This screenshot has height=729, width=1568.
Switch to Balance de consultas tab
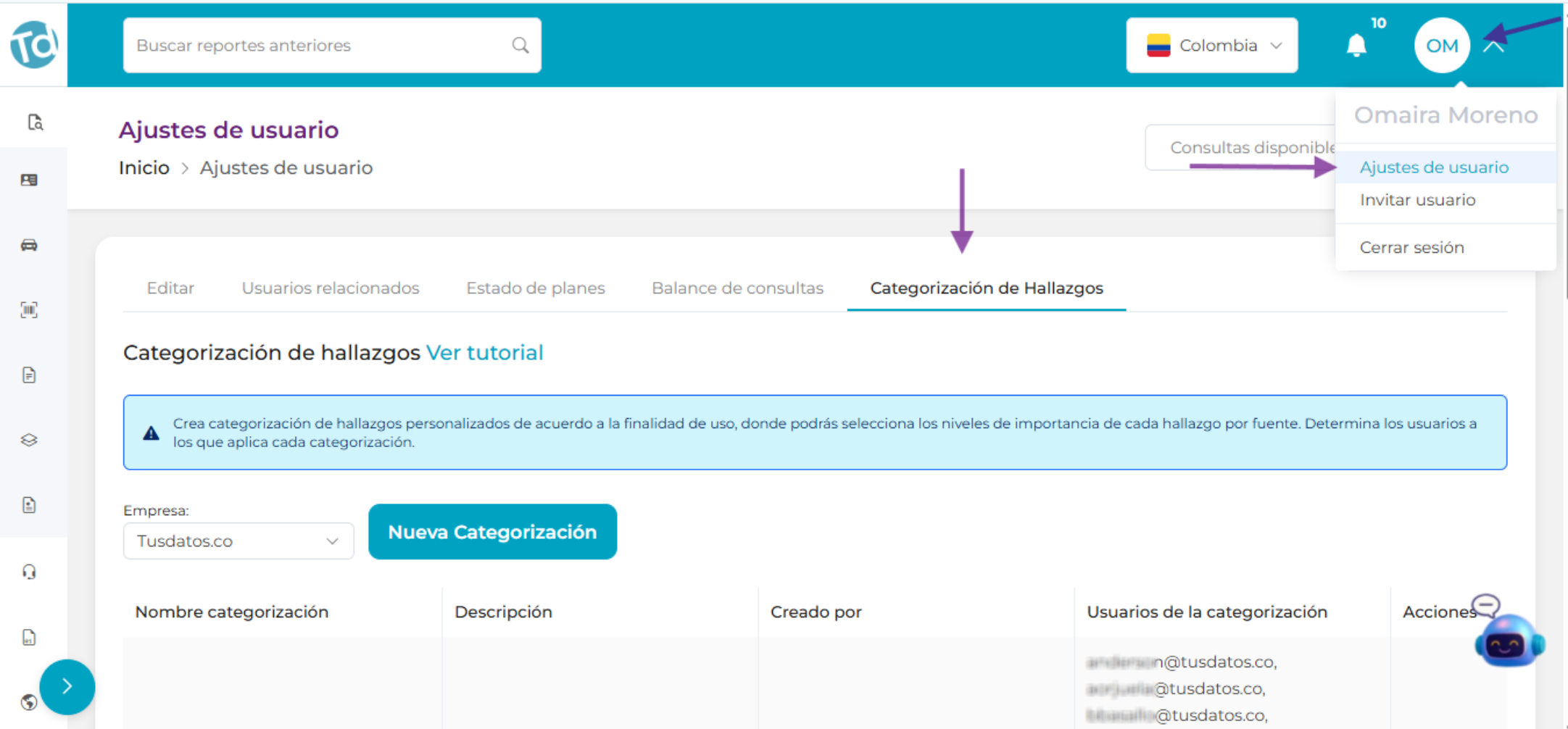pyautogui.click(x=737, y=288)
